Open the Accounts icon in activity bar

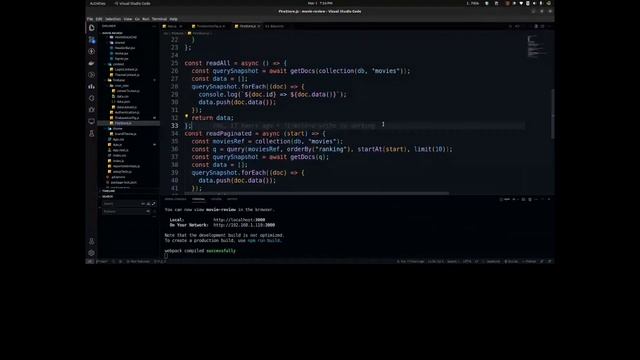pos(91,241)
